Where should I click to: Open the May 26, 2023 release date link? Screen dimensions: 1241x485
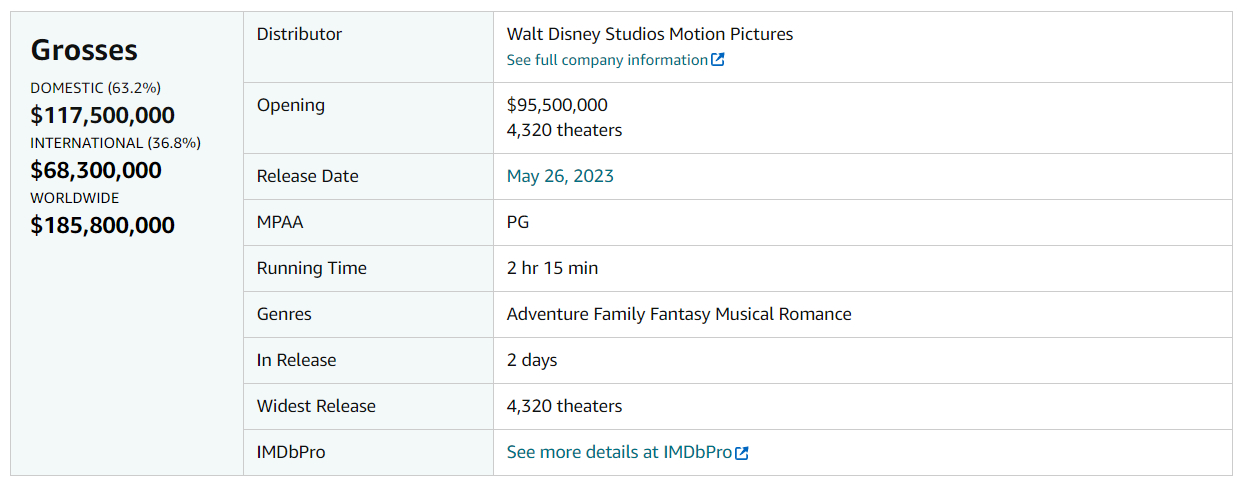560,176
